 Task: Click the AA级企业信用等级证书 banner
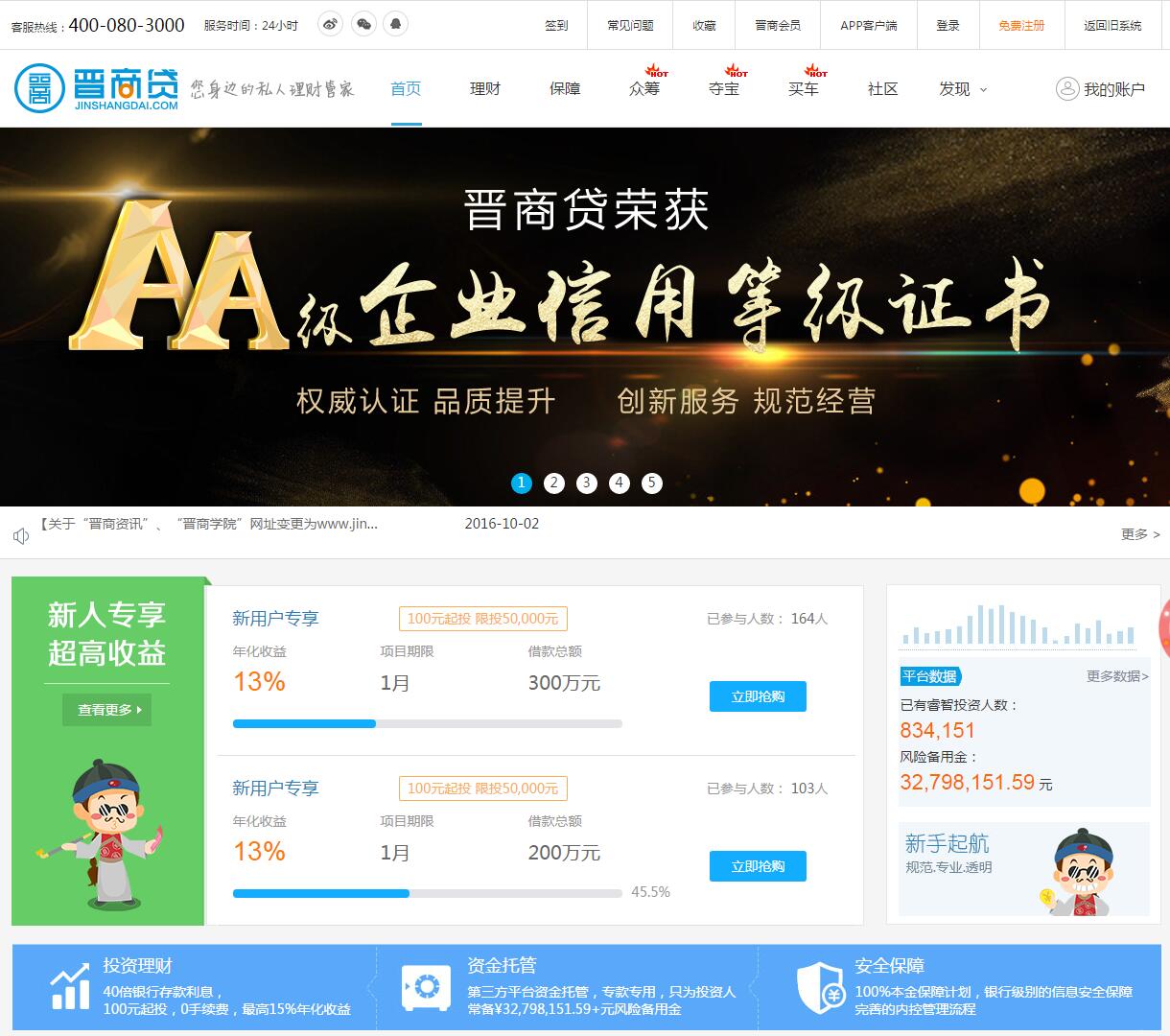pos(585,317)
